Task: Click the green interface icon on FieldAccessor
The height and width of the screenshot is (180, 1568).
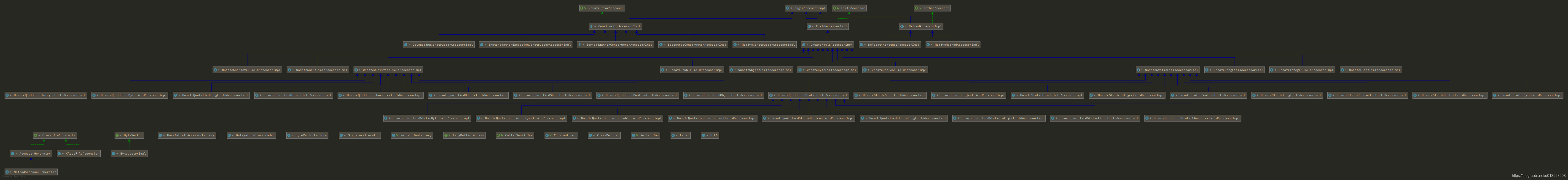Action: pos(835,8)
